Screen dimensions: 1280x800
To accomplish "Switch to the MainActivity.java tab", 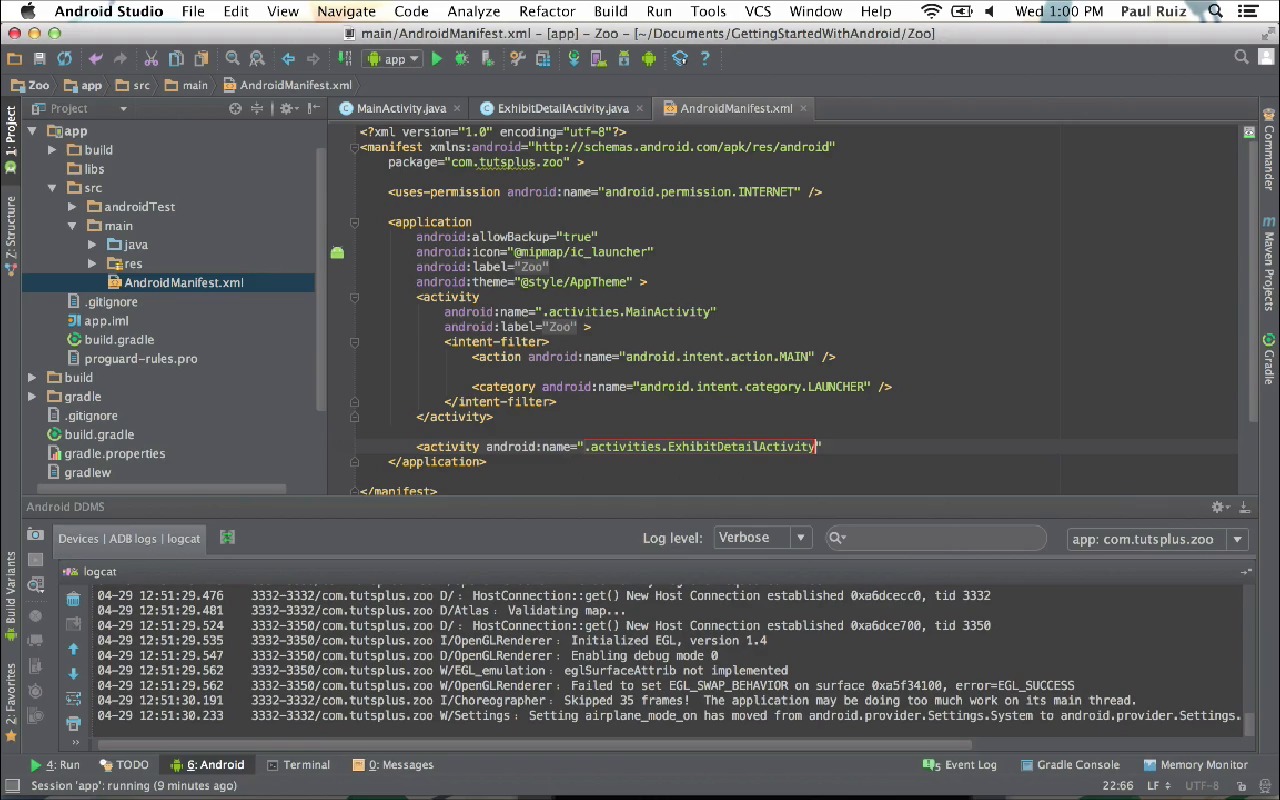I will point(401,108).
